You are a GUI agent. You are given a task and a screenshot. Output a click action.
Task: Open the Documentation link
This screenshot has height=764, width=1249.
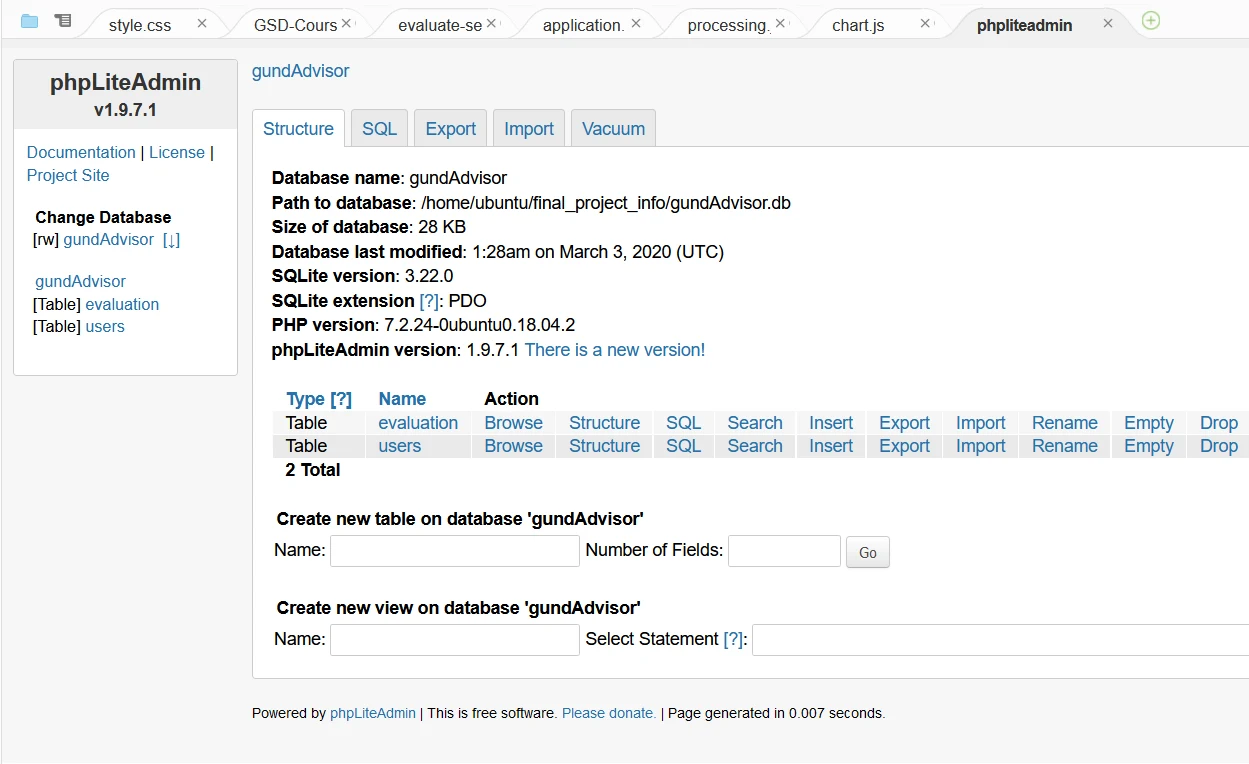point(81,152)
